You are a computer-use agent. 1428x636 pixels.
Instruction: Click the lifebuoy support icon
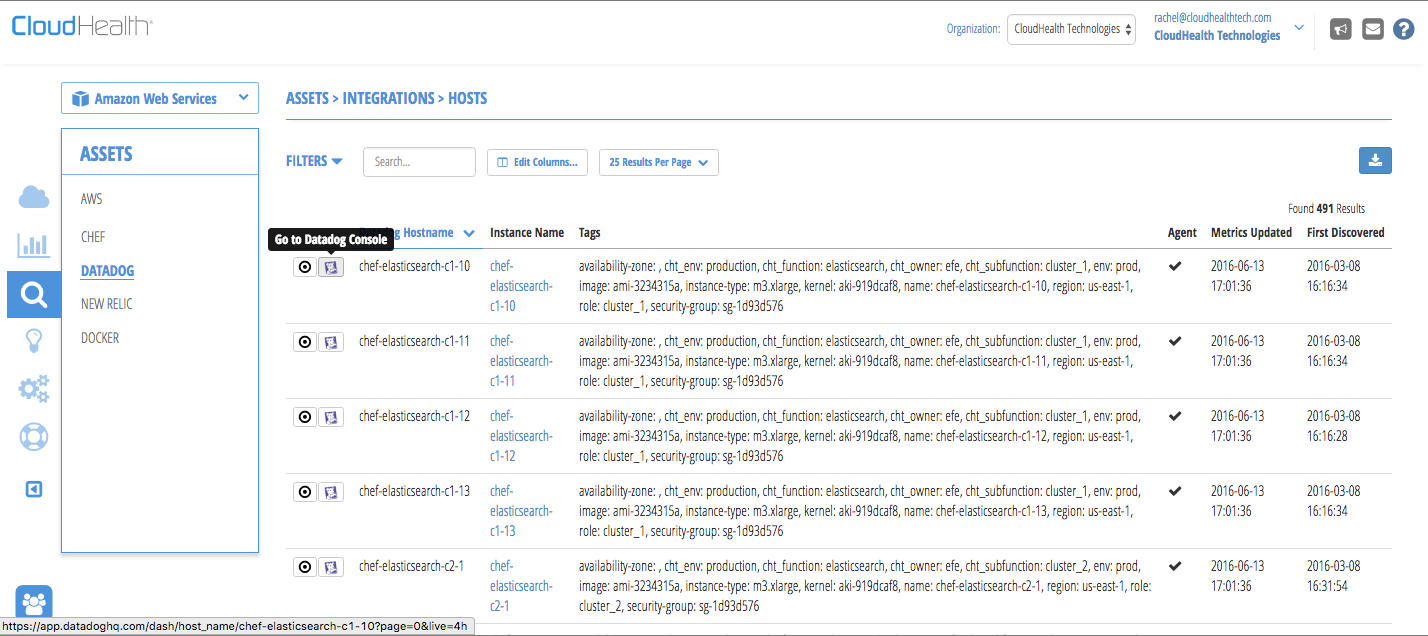click(34, 437)
